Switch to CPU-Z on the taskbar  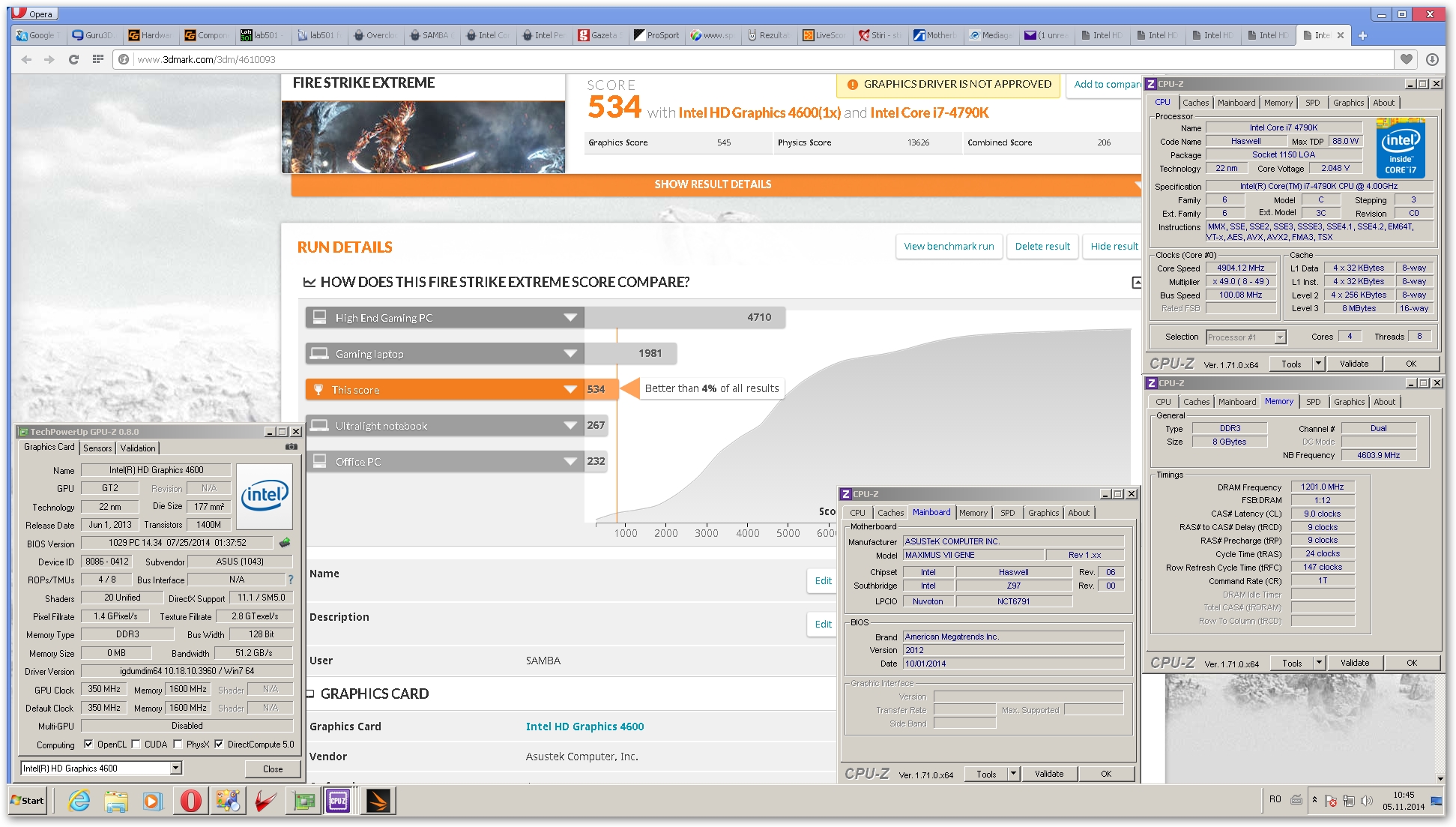point(338,801)
